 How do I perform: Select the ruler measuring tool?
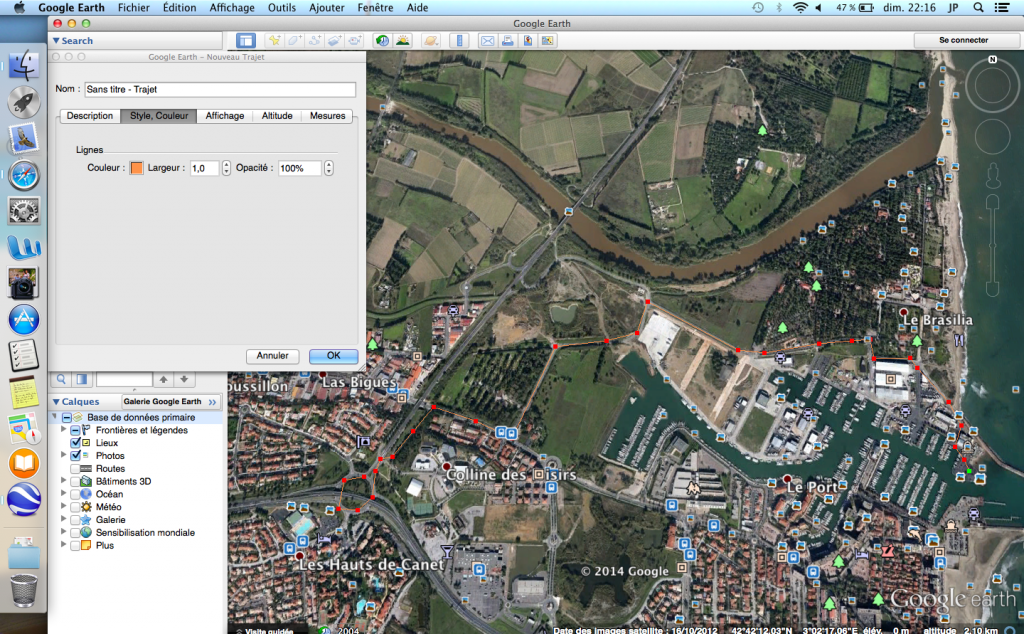460,41
